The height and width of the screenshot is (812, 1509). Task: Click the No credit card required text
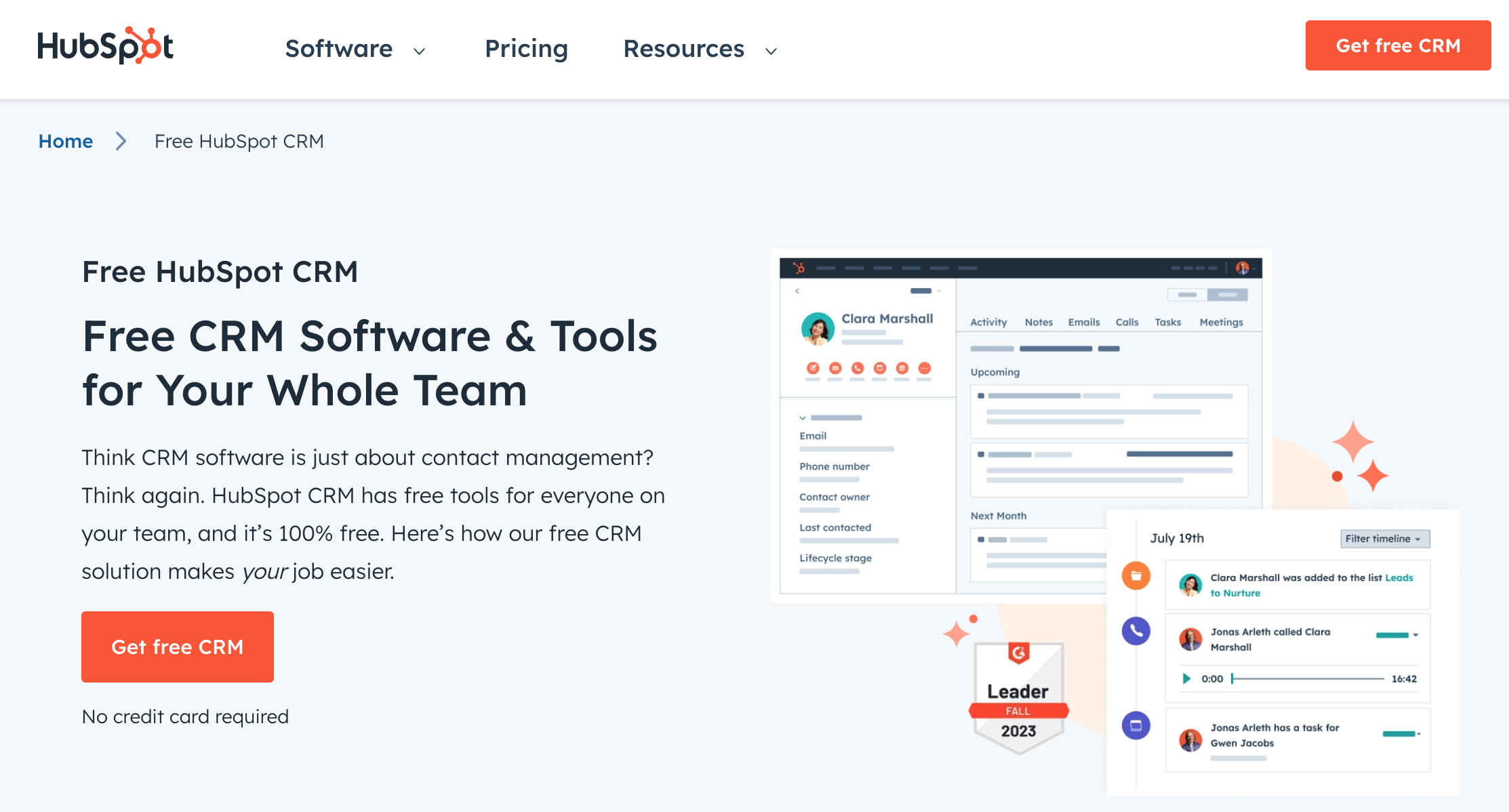pos(185,716)
